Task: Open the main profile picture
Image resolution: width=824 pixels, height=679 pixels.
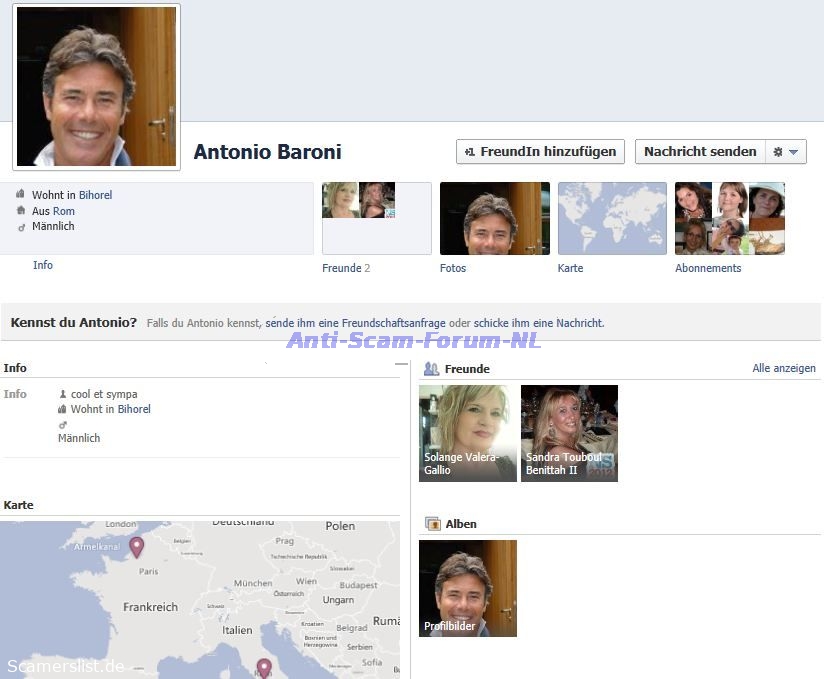Action: pyautogui.click(x=96, y=87)
